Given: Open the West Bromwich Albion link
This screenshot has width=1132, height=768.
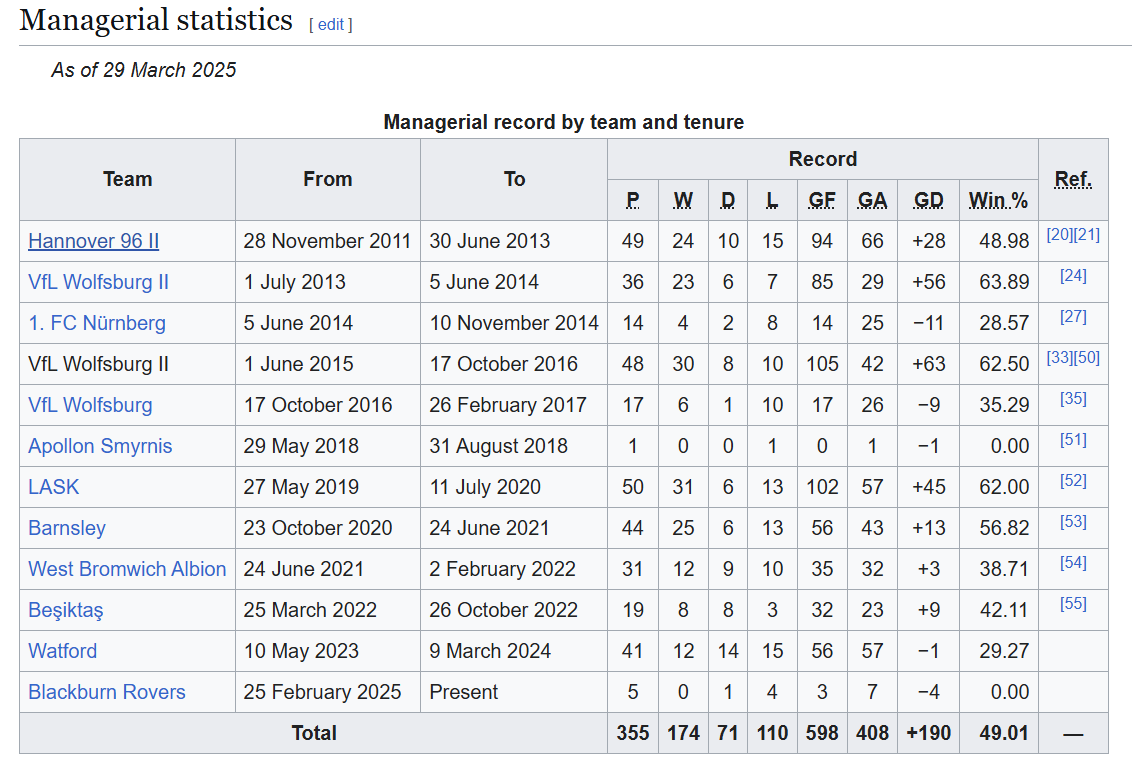Looking at the screenshot, I should click(x=127, y=570).
